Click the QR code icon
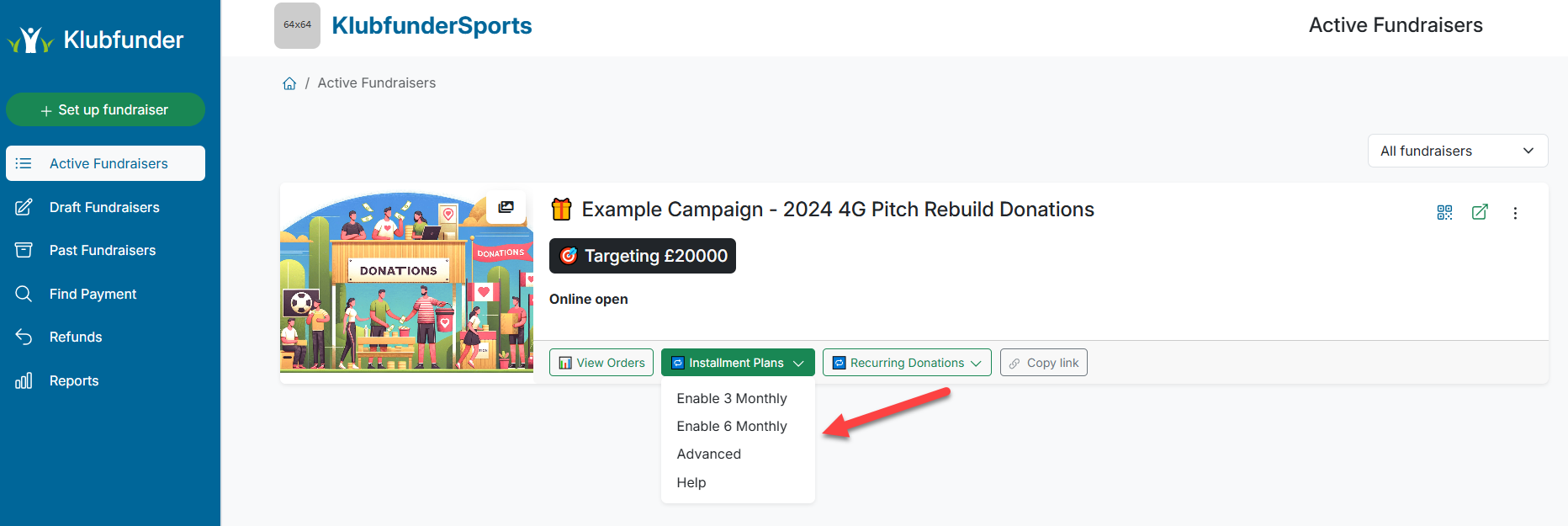 [x=1444, y=213]
